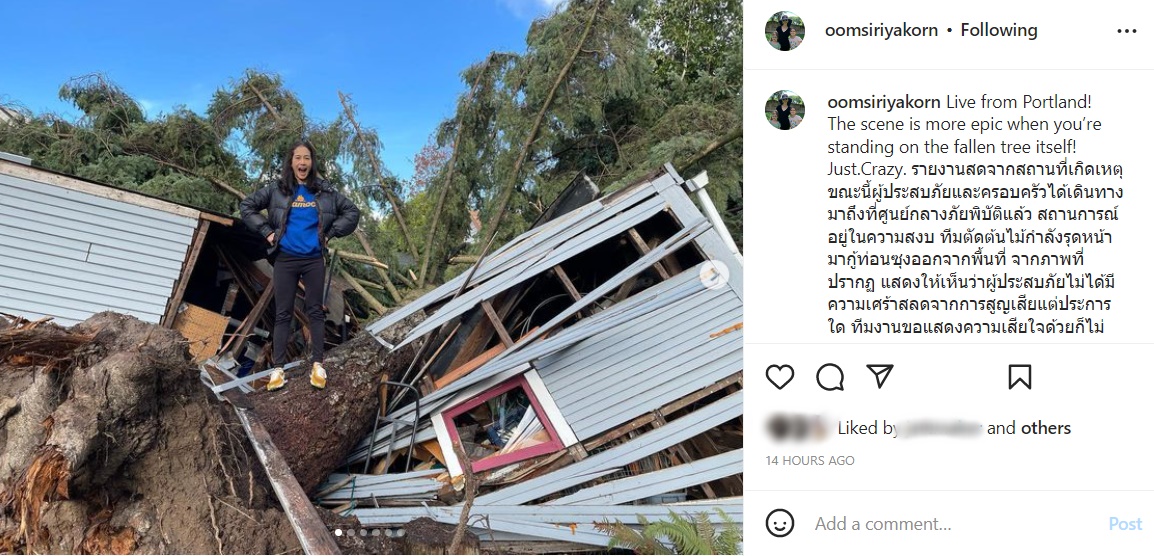The width and height of the screenshot is (1154, 556).
Task: Click the Post comment button
Action: pyautogui.click(x=1125, y=524)
